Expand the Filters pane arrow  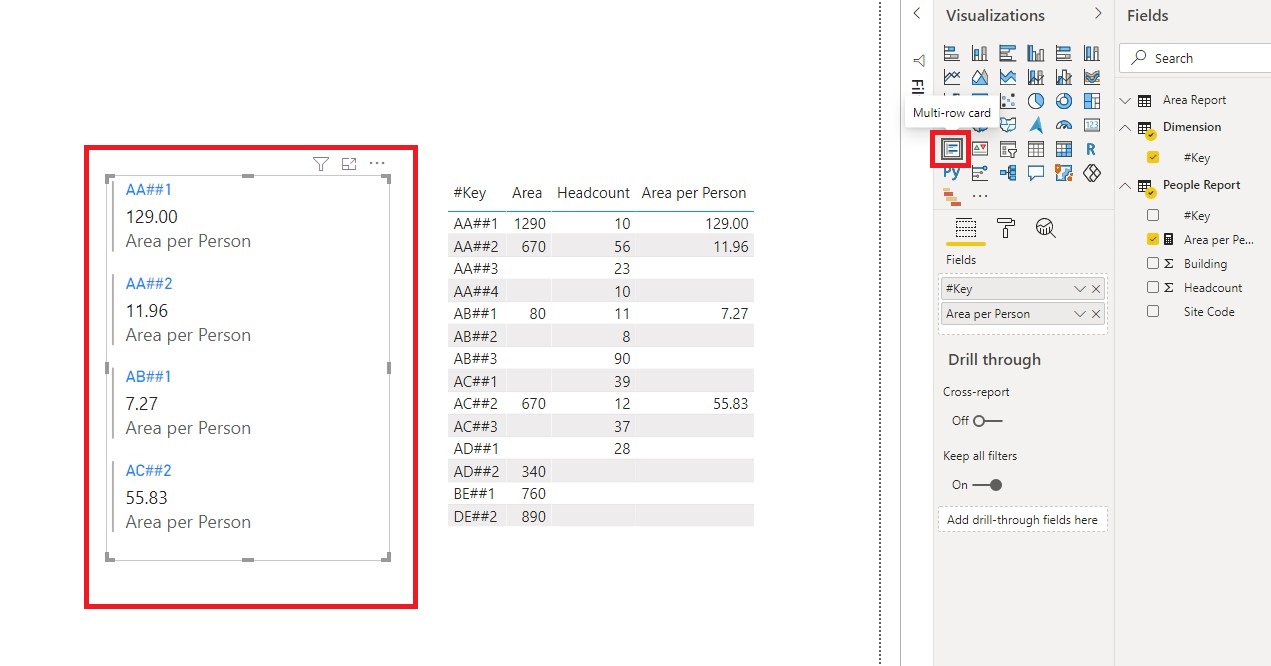917,14
